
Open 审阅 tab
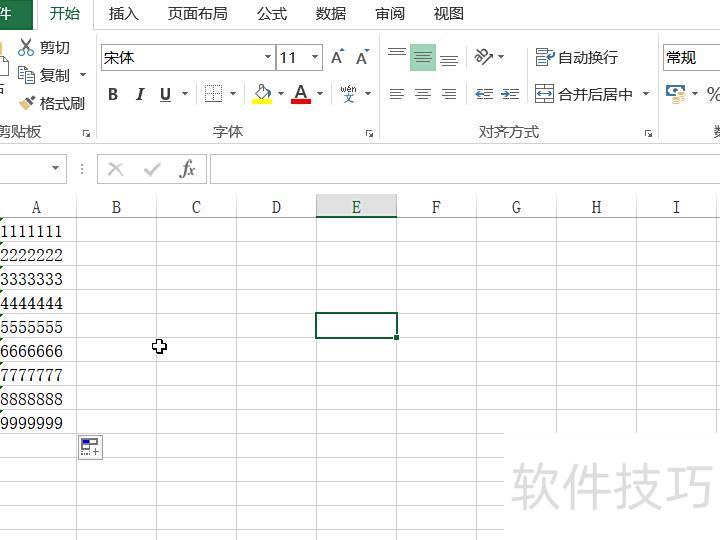pos(390,13)
